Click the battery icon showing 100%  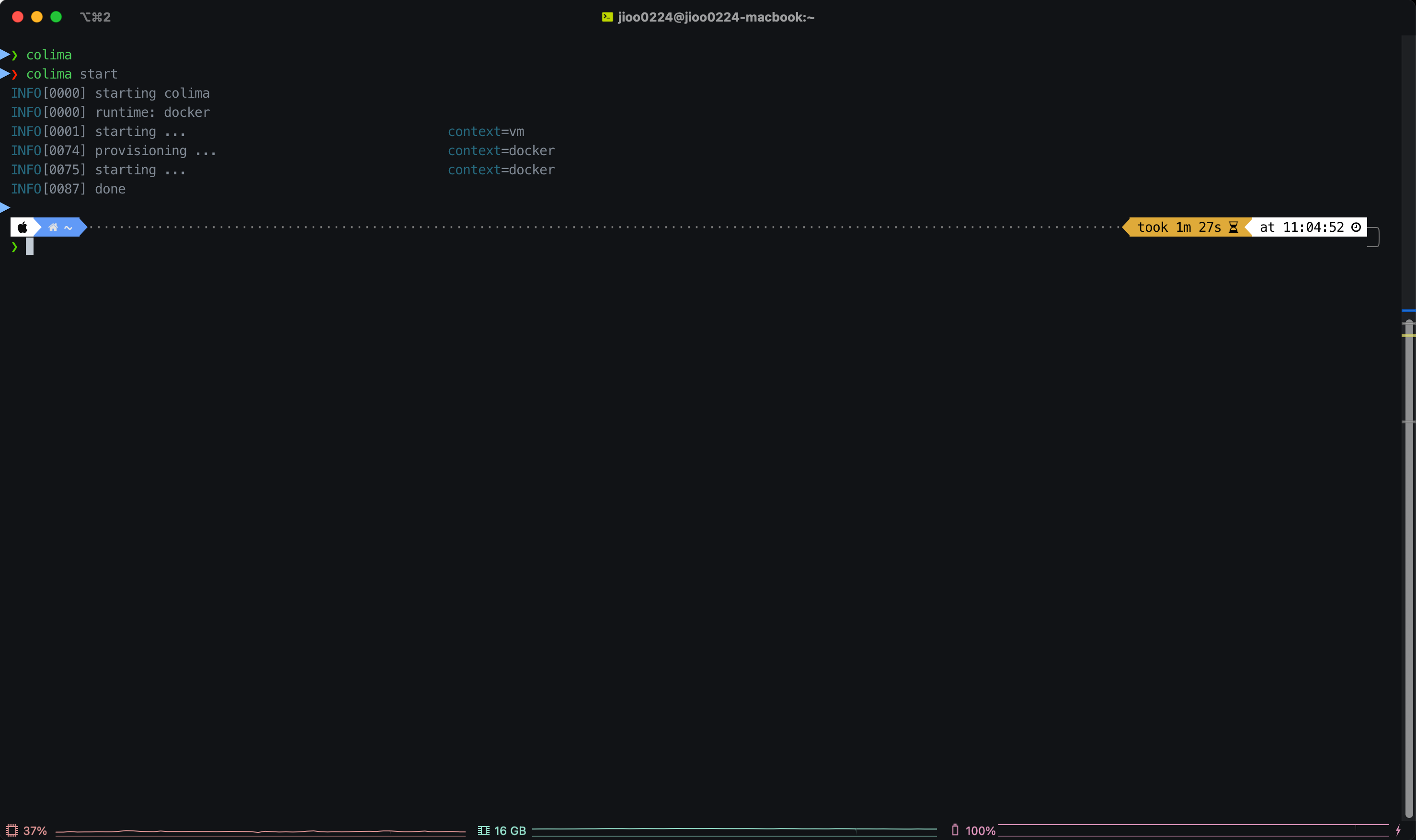(955, 830)
